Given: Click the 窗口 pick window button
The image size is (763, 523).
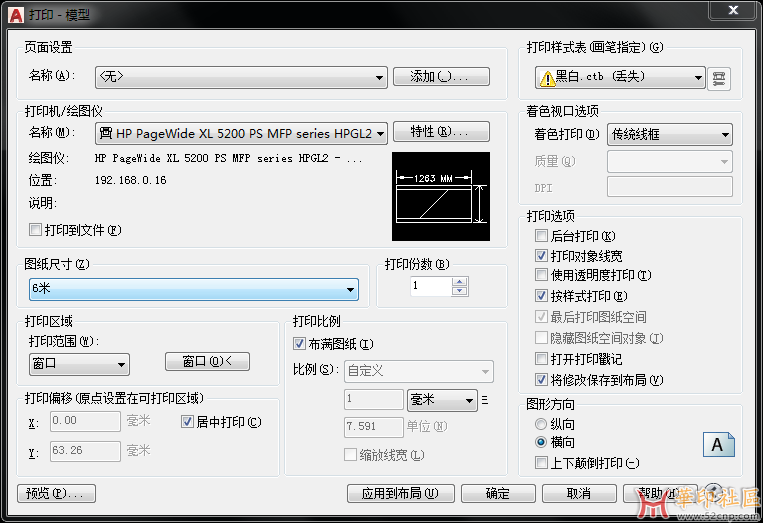Looking at the screenshot, I should 207,361.
